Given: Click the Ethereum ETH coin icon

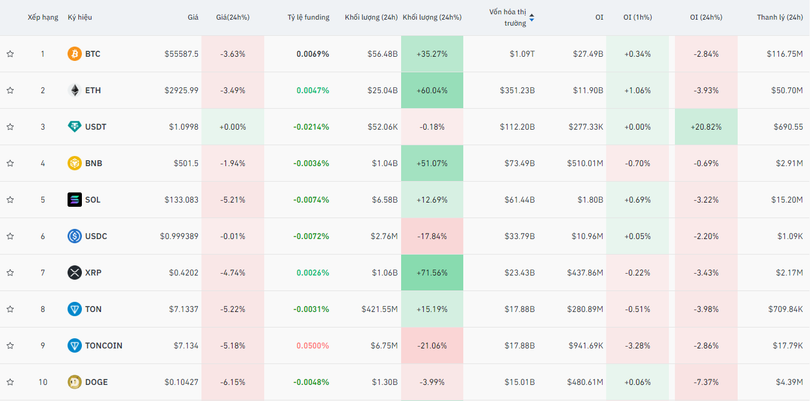Looking at the screenshot, I should pyautogui.click(x=74, y=90).
